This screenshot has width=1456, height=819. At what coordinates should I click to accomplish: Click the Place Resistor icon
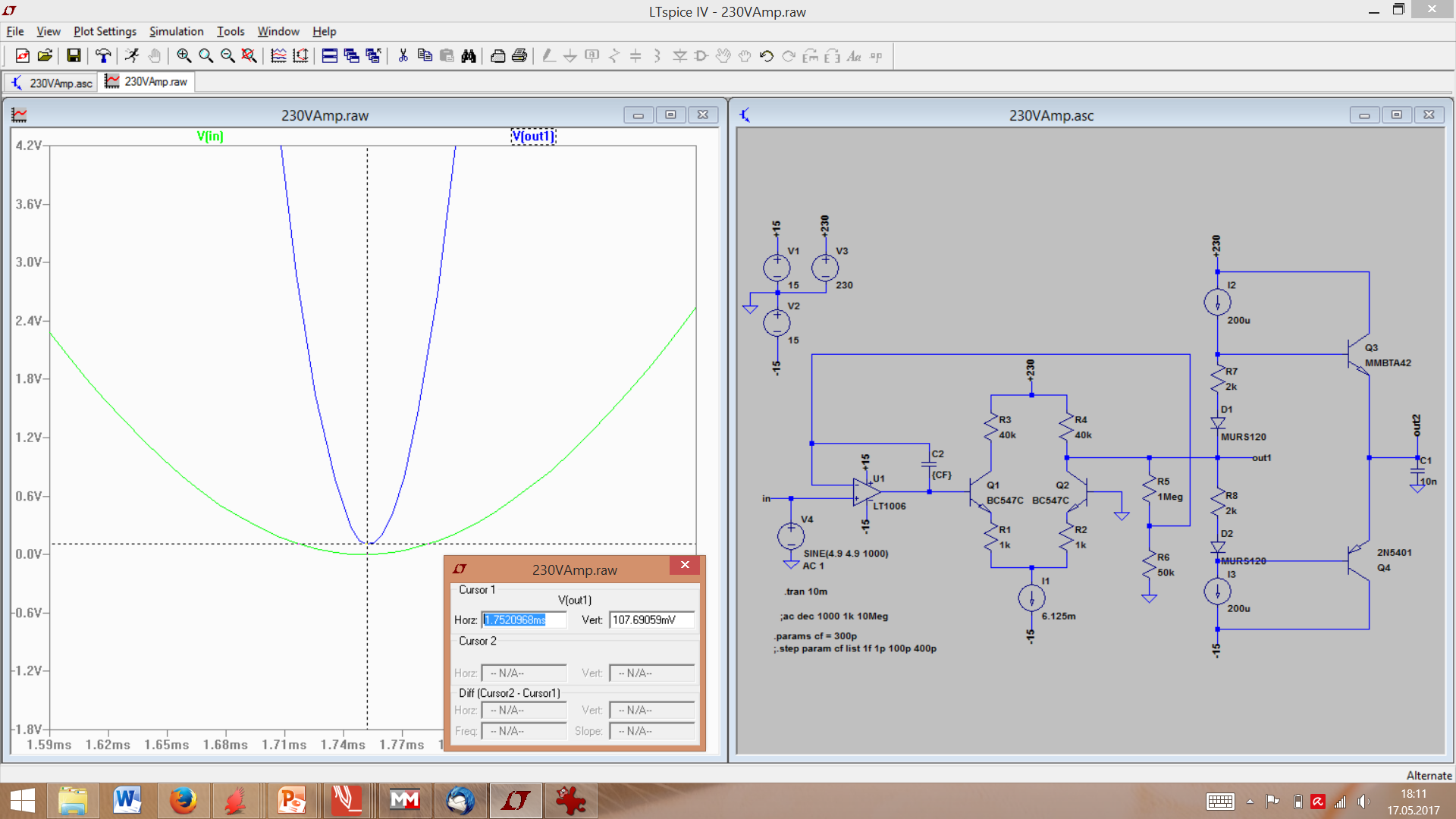pos(614,55)
